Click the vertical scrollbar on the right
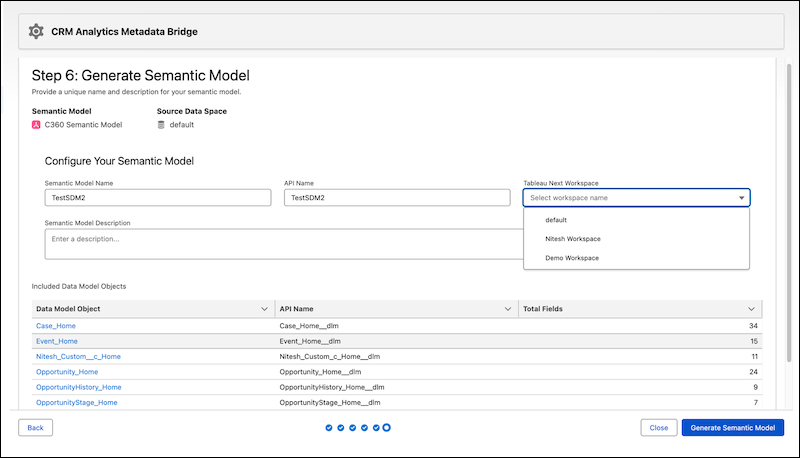This screenshot has width=800, height=458. pos(789,212)
